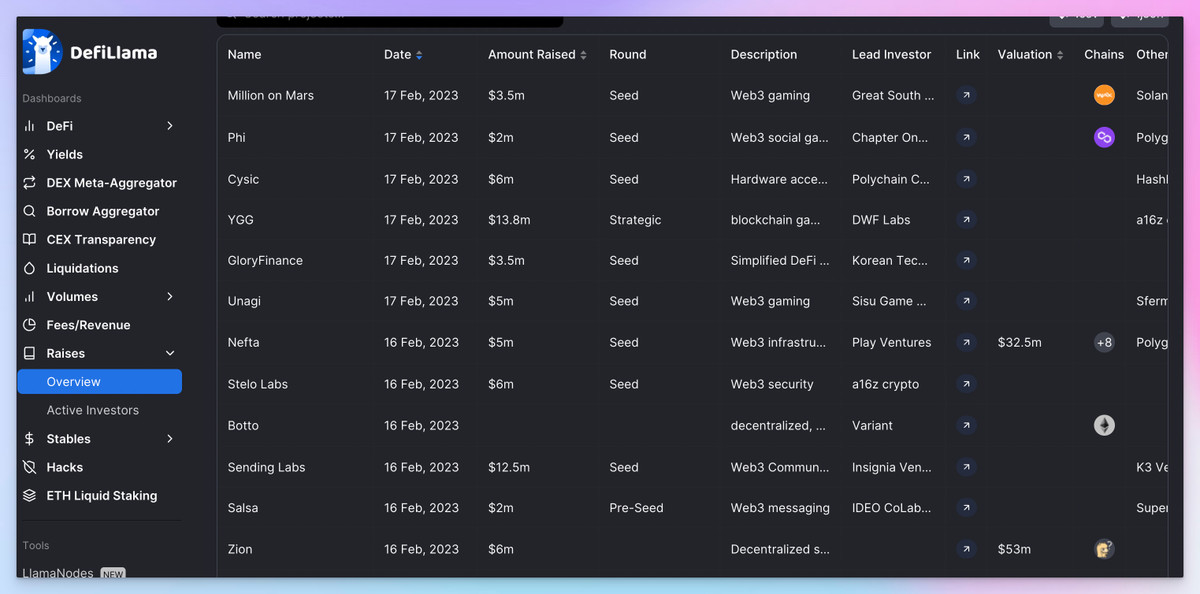The image size is (1200, 594).
Task: Click the Polygon chain icon for Phi
Action: [x=1104, y=138]
